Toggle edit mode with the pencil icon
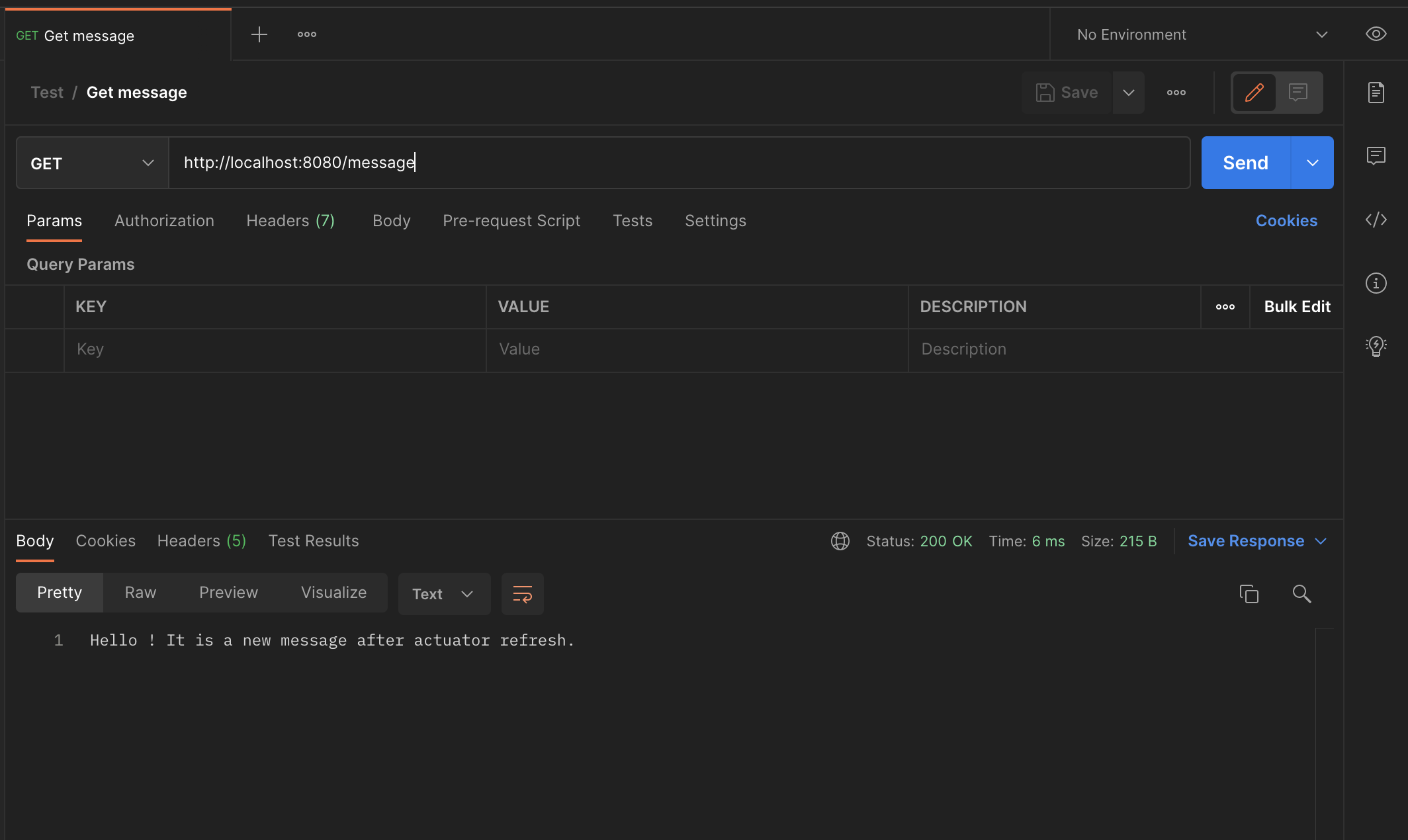Image resolution: width=1408 pixels, height=840 pixels. (1255, 93)
